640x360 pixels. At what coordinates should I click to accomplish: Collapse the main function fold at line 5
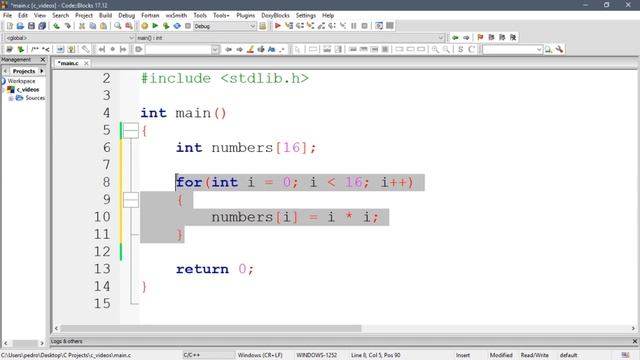coord(131,131)
